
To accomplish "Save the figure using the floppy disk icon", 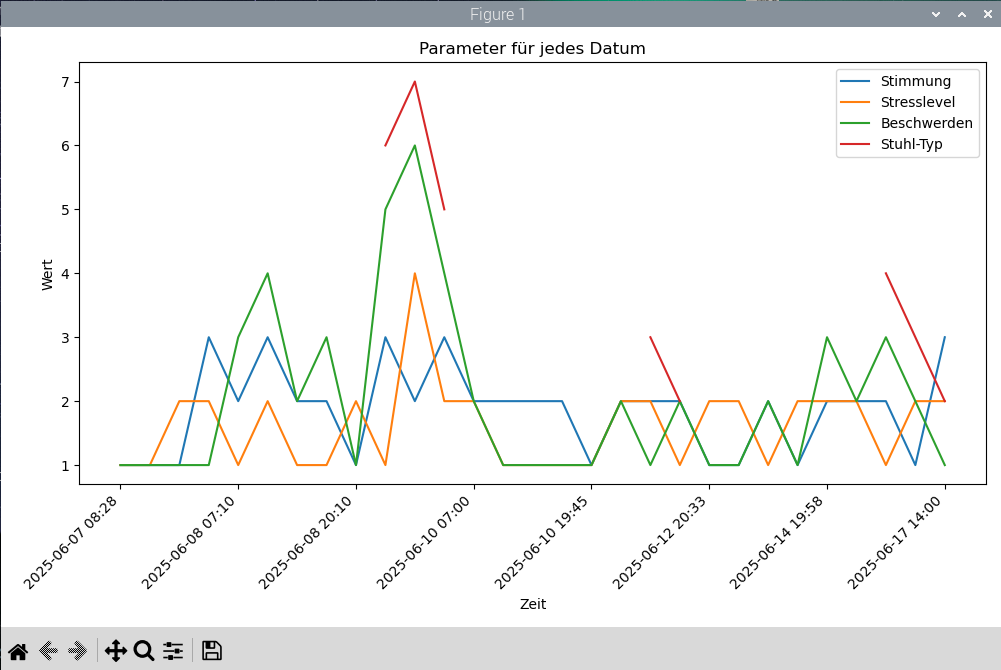I will tap(211, 651).
